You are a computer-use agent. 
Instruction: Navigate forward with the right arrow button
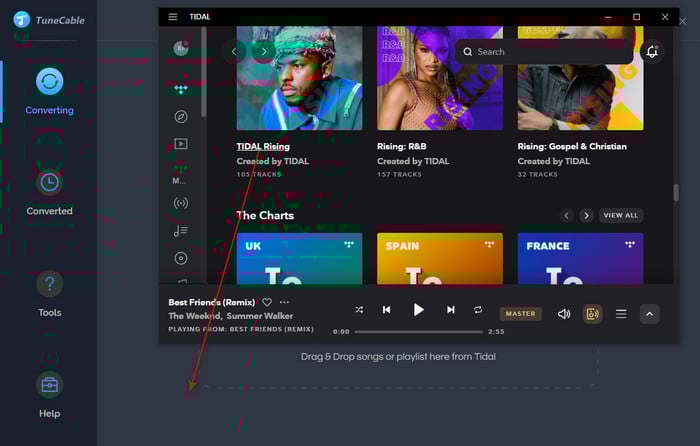click(x=264, y=52)
